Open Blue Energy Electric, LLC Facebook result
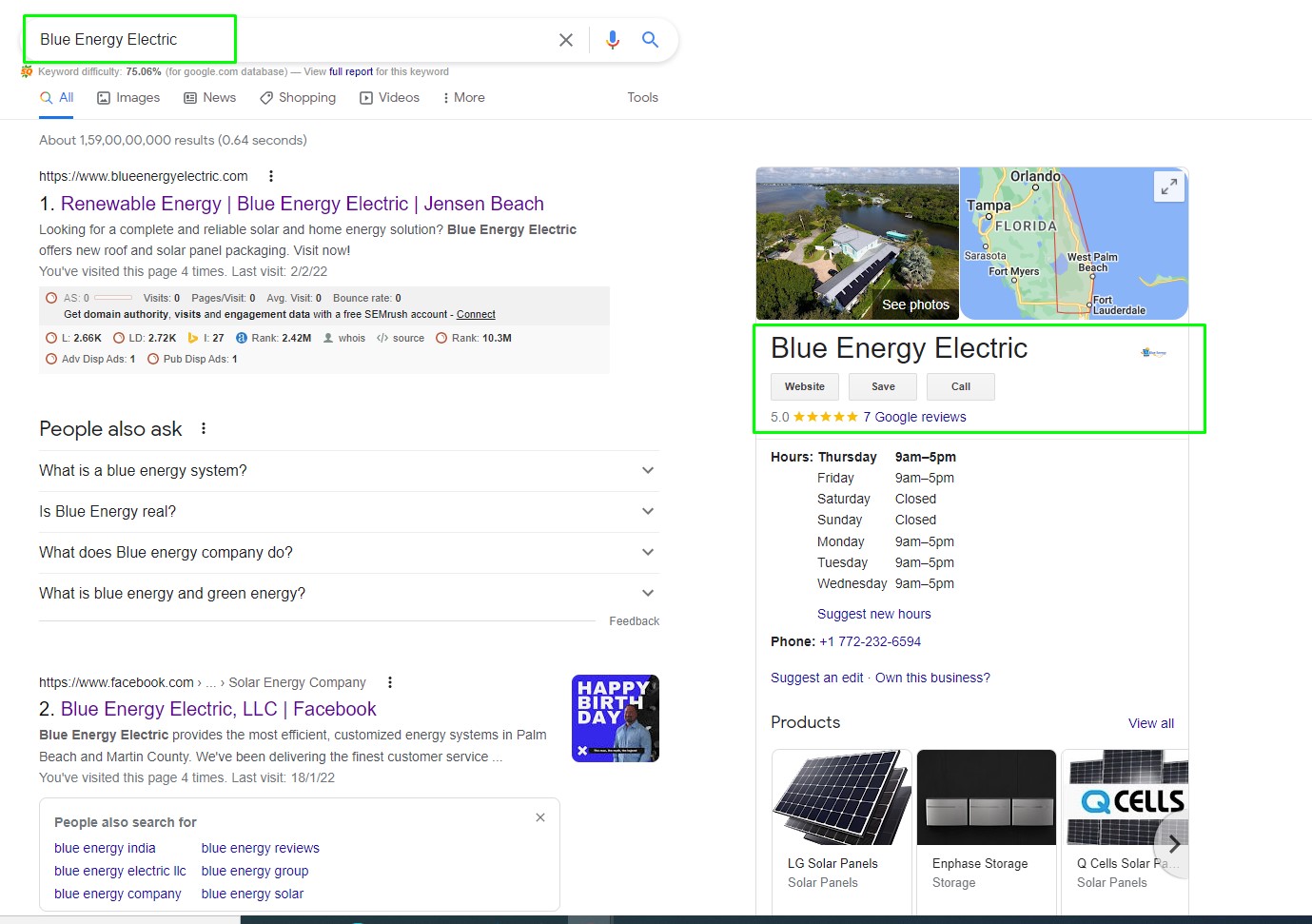Image resolution: width=1312 pixels, height=924 pixels. pos(219,709)
